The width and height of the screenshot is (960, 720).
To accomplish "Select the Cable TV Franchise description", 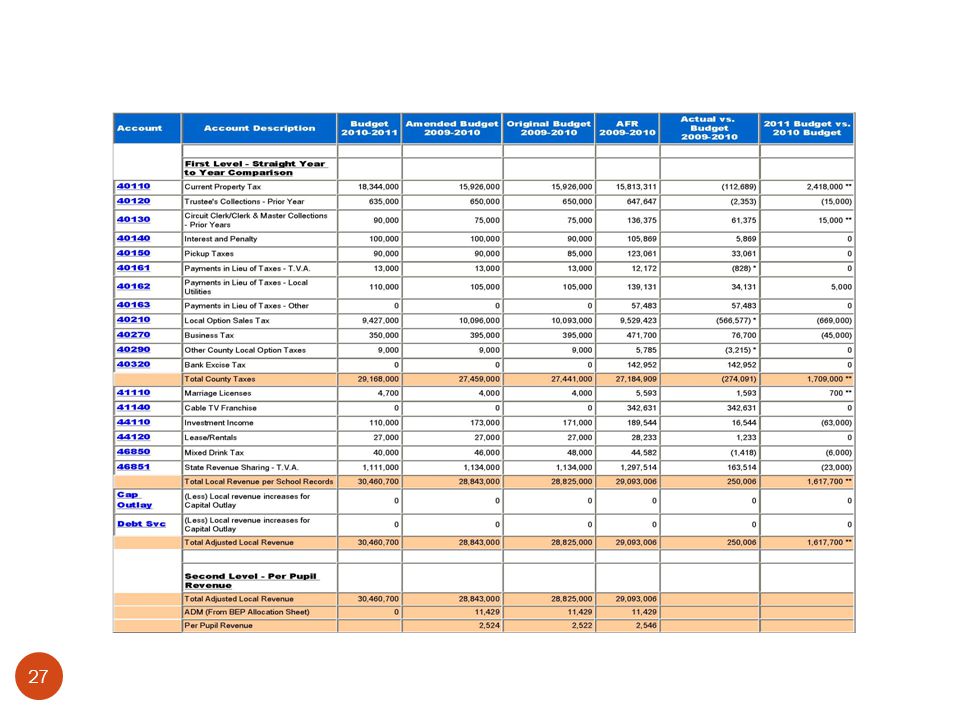I will tap(220, 408).
